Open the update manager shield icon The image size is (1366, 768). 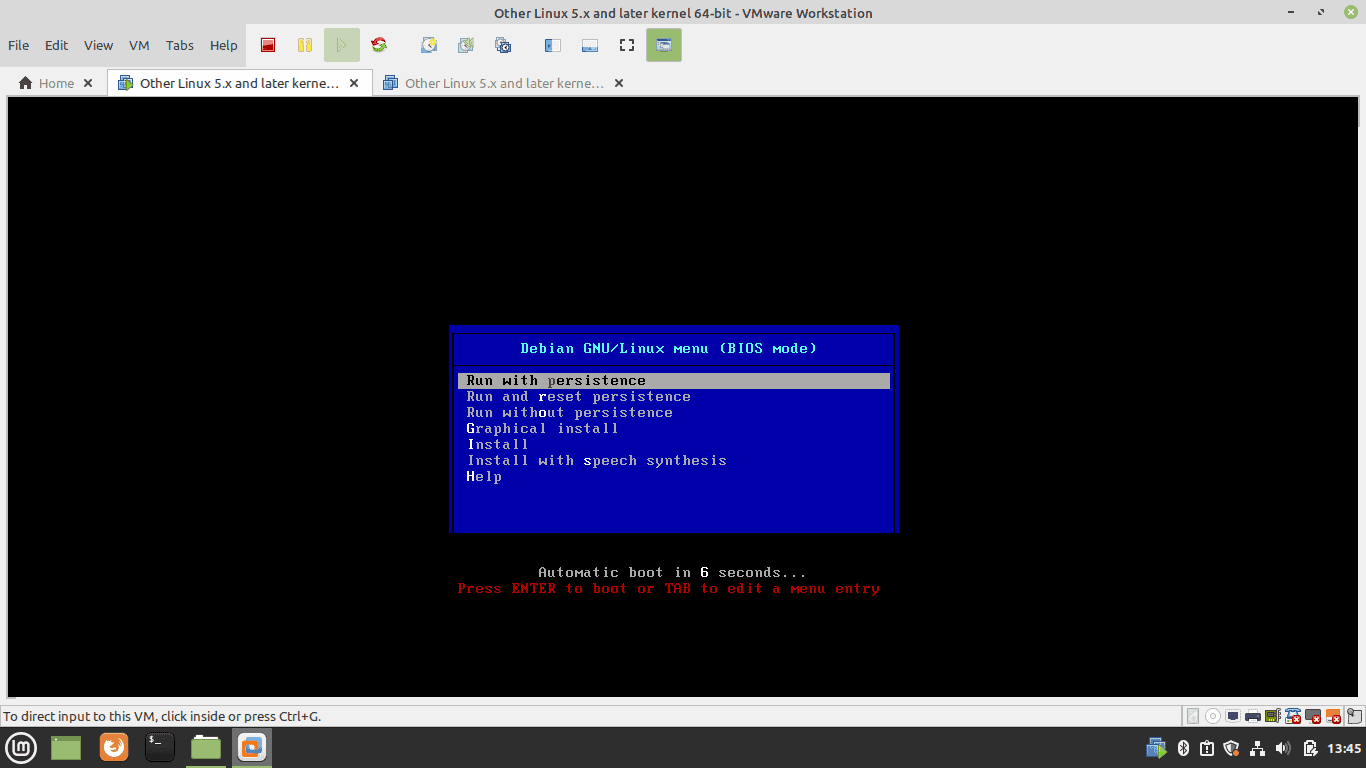[1231, 748]
